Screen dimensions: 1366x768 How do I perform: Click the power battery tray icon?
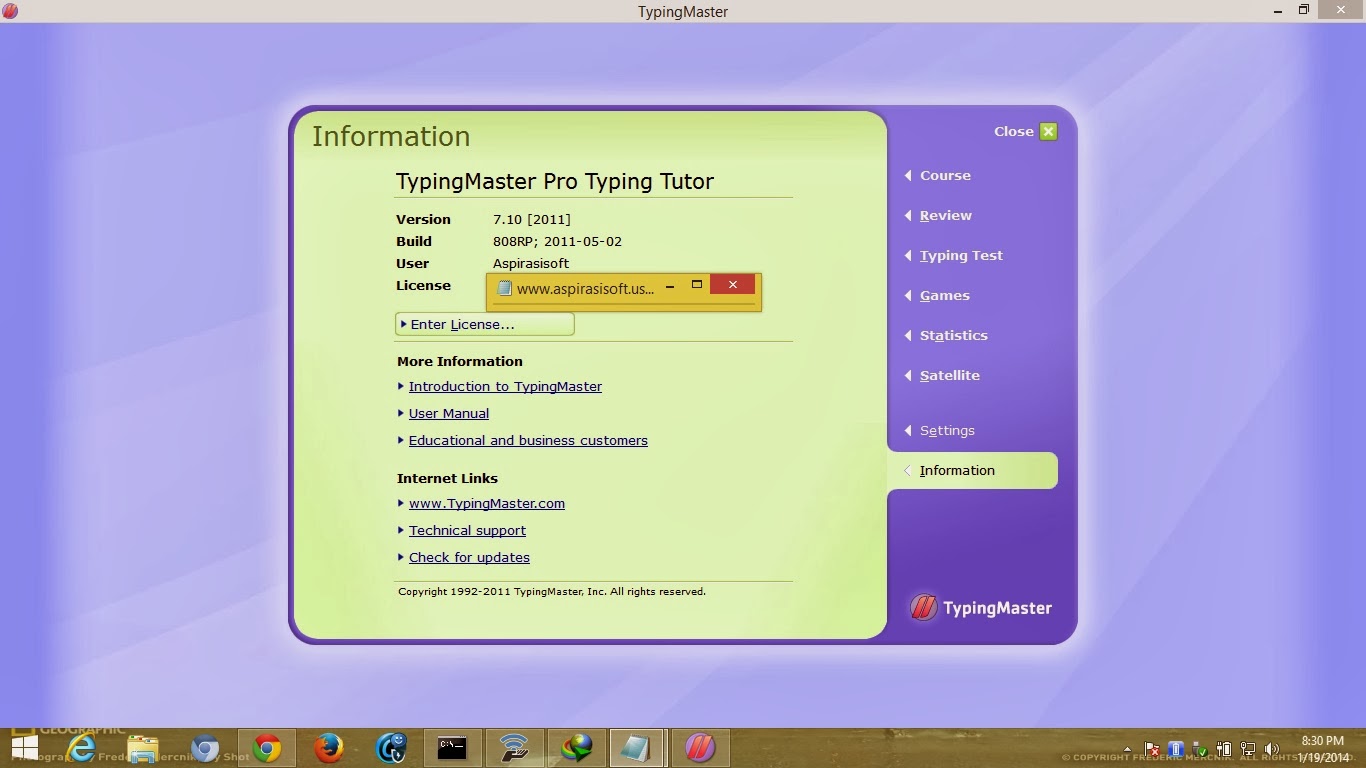pyautogui.click(x=1223, y=749)
